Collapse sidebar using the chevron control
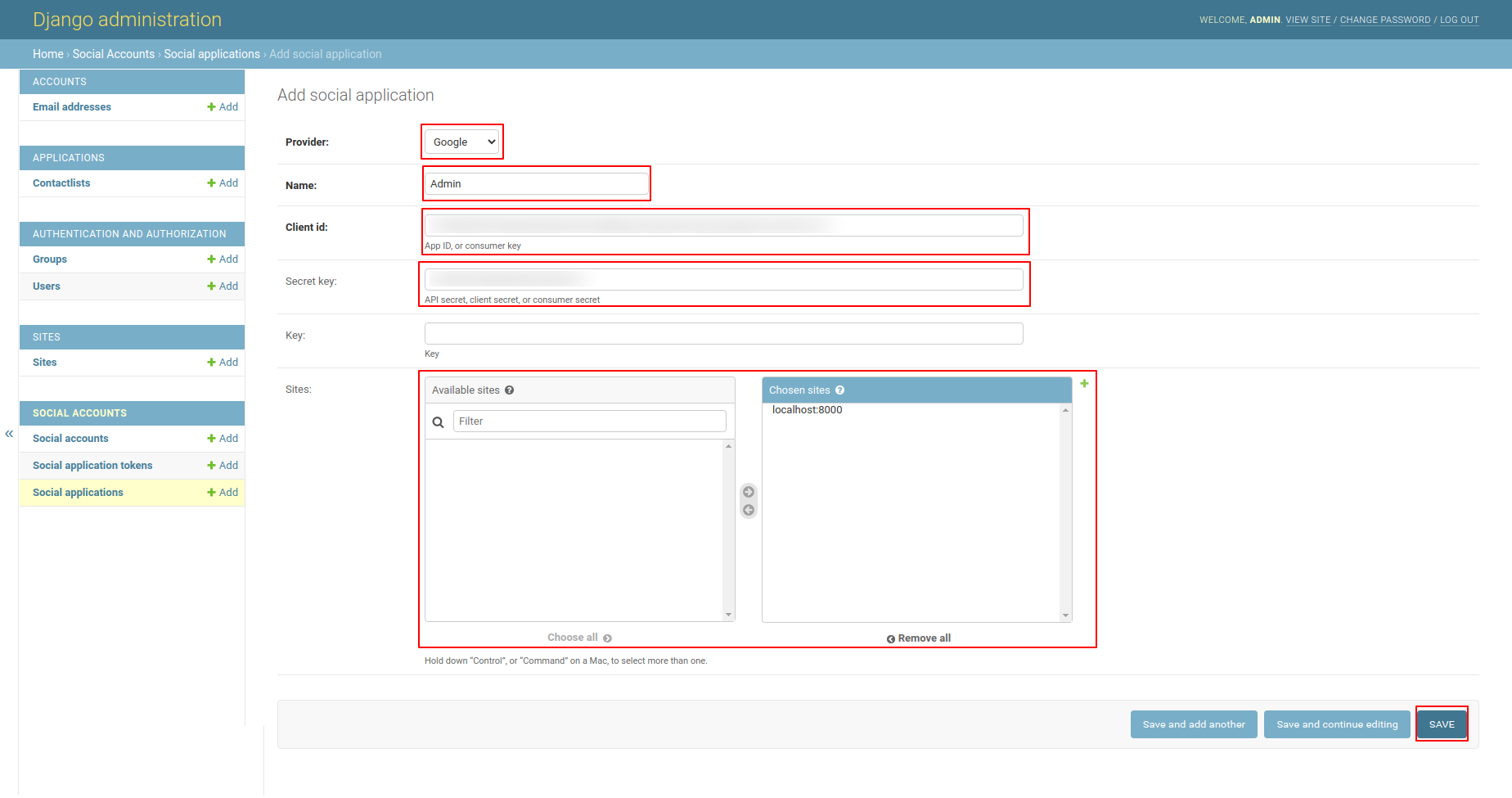This screenshot has height=798, width=1512. 9,434
